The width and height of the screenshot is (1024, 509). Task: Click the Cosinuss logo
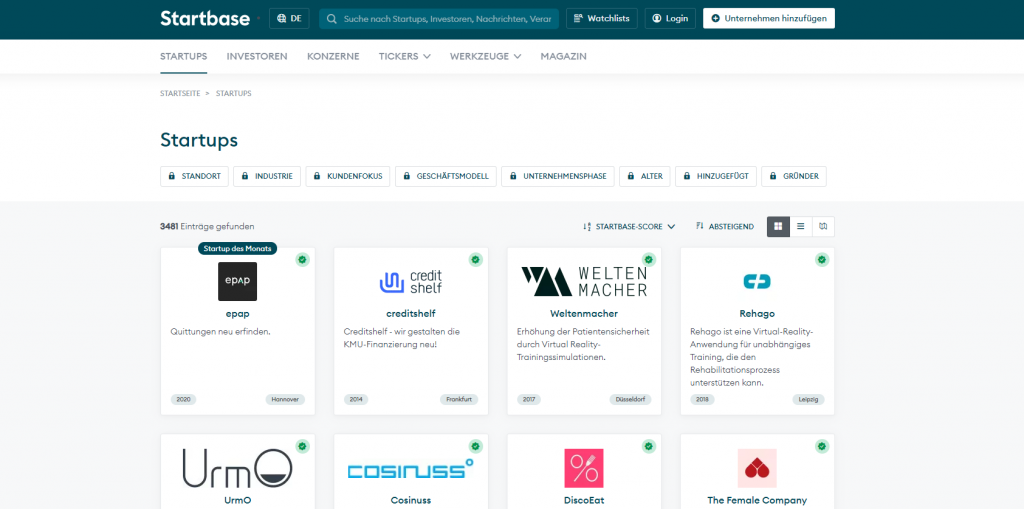click(x=411, y=469)
